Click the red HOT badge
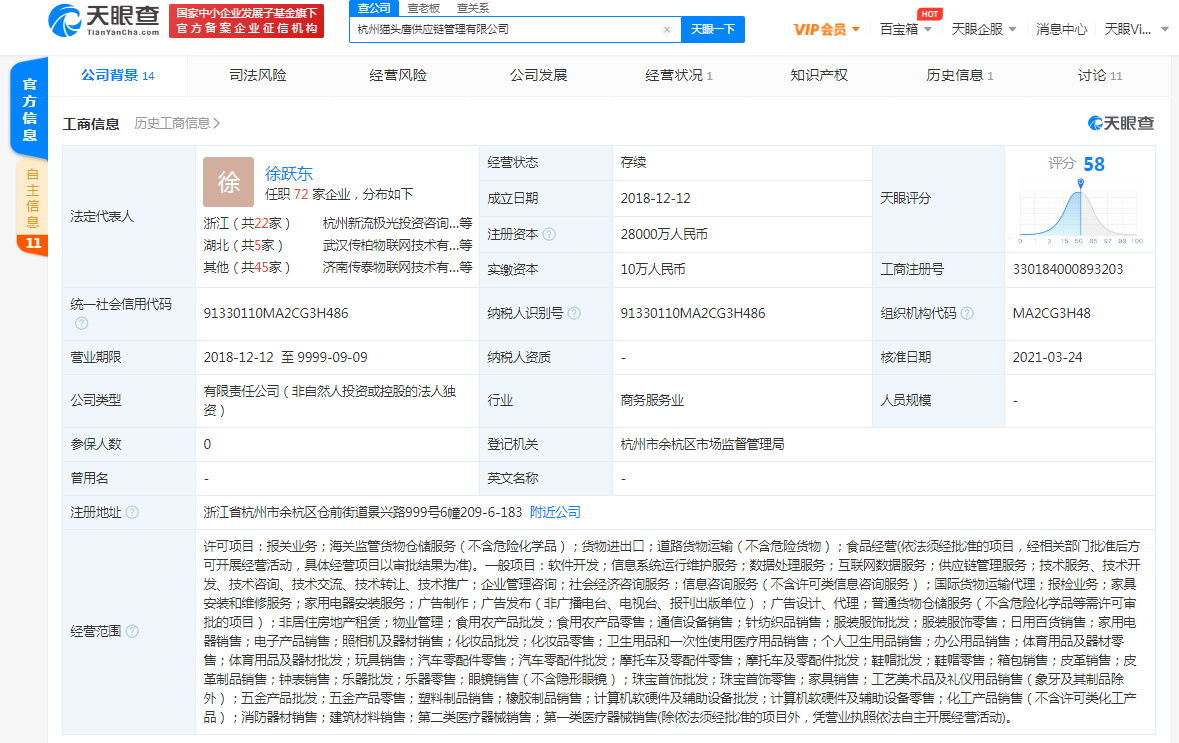Screen dimensions: 1179x743 [929, 14]
